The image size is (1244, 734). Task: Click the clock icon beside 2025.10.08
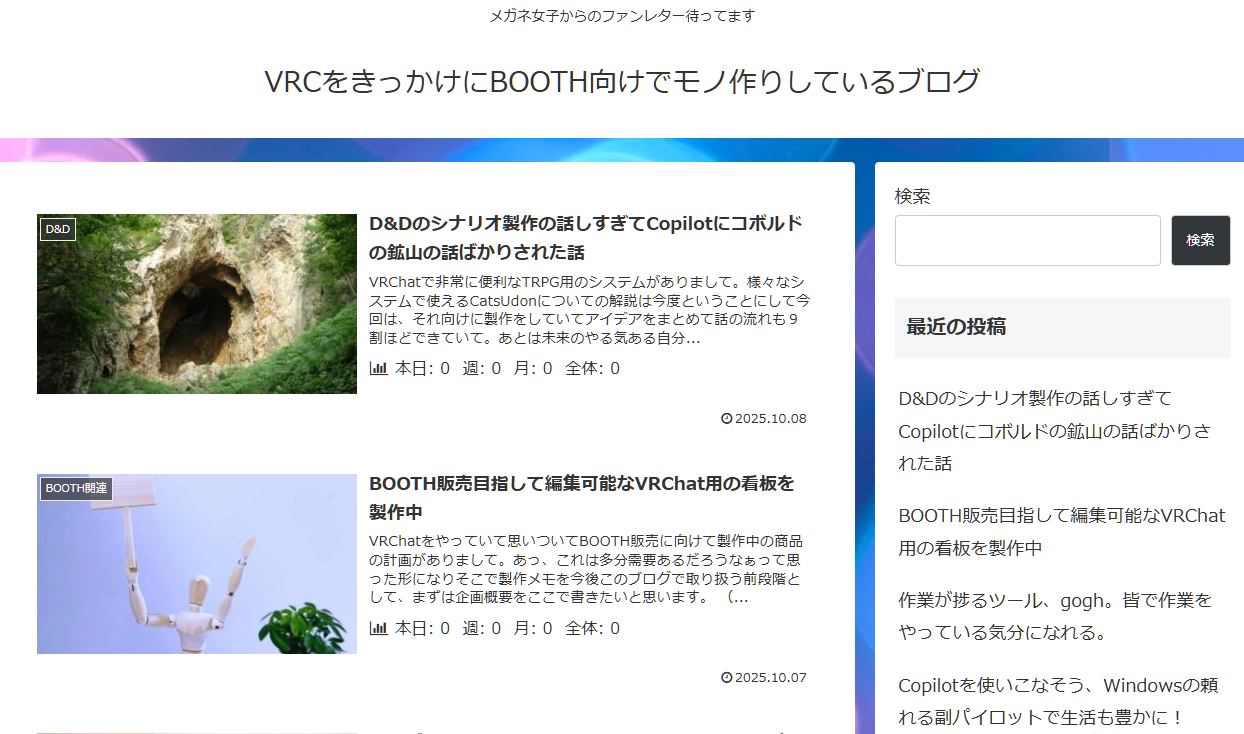(x=727, y=419)
